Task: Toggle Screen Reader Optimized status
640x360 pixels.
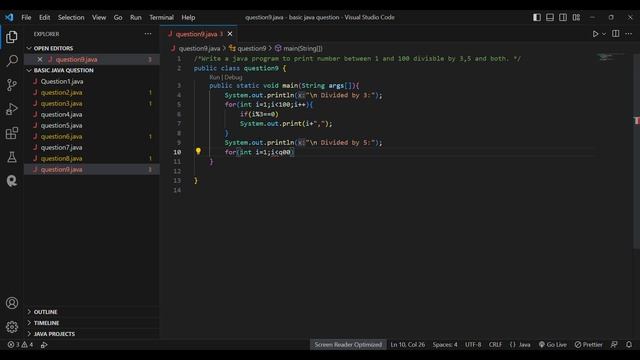Action: (348, 345)
